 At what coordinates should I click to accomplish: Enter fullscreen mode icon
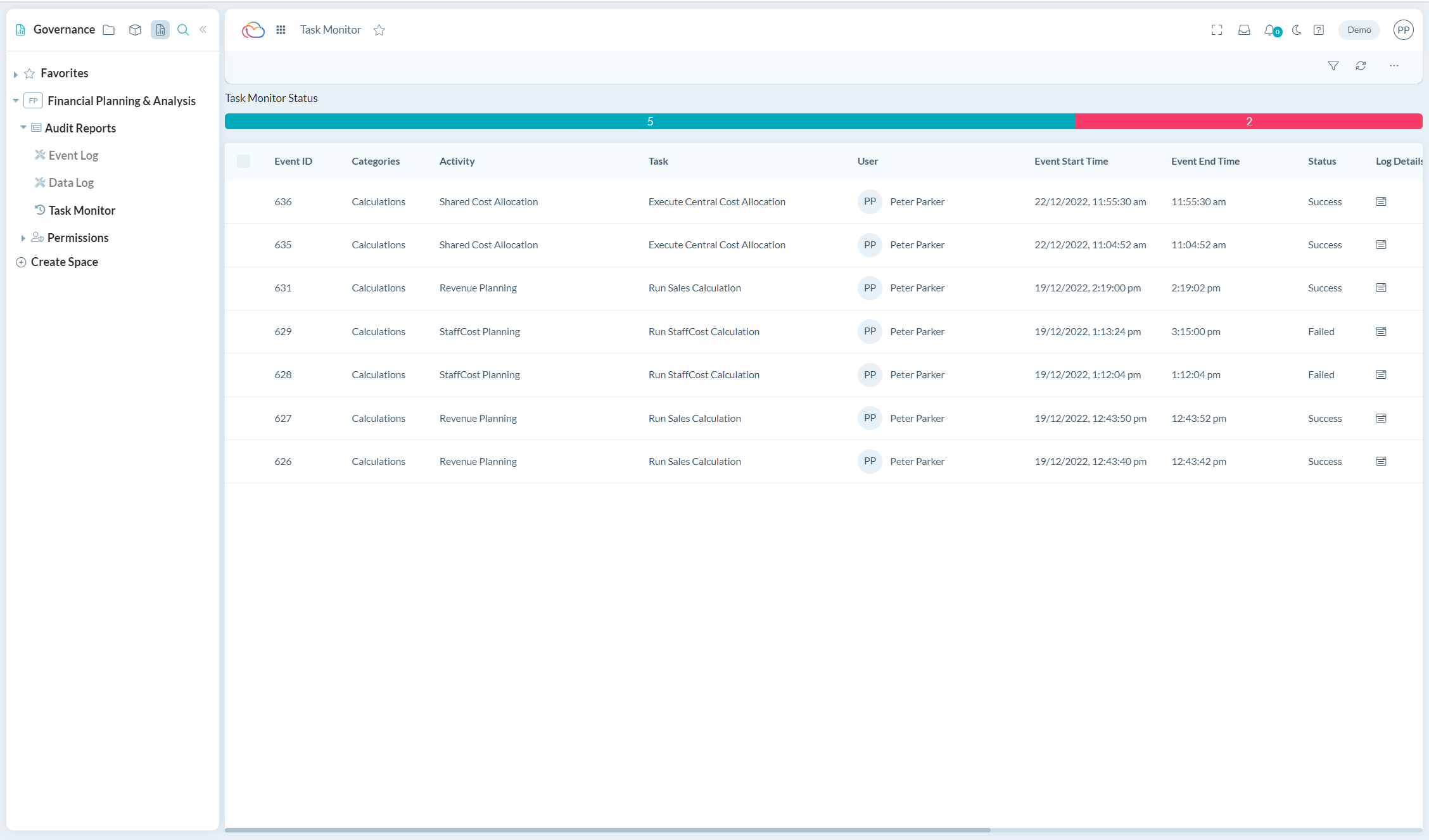[1217, 30]
